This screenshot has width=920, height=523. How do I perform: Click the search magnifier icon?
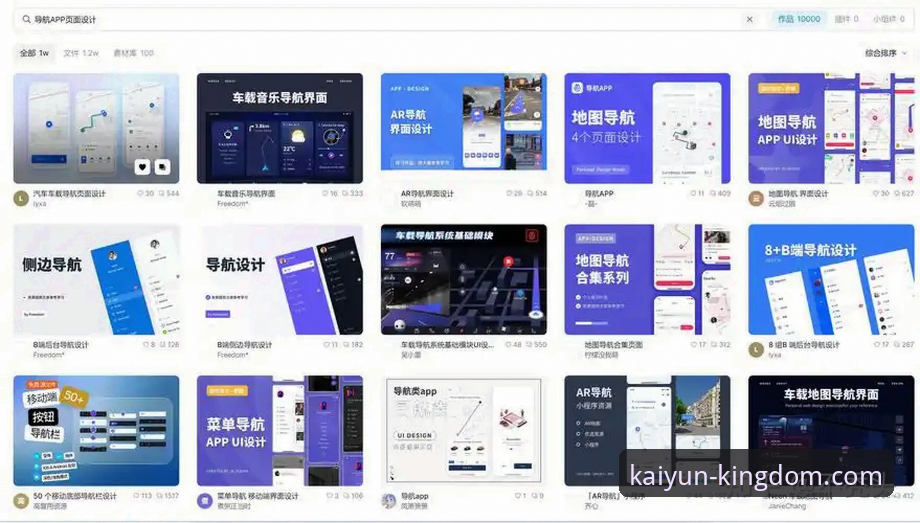pos(26,19)
